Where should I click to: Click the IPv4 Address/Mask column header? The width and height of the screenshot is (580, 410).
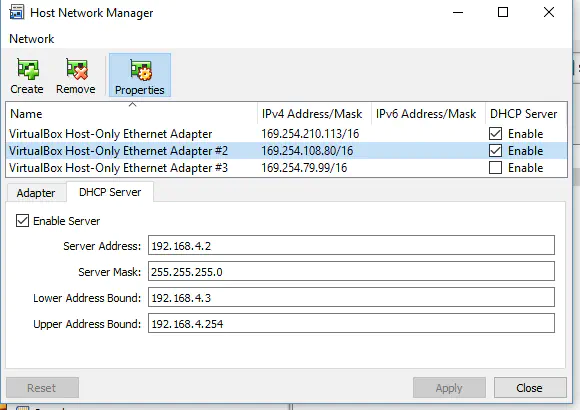click(x=314, y=114)
